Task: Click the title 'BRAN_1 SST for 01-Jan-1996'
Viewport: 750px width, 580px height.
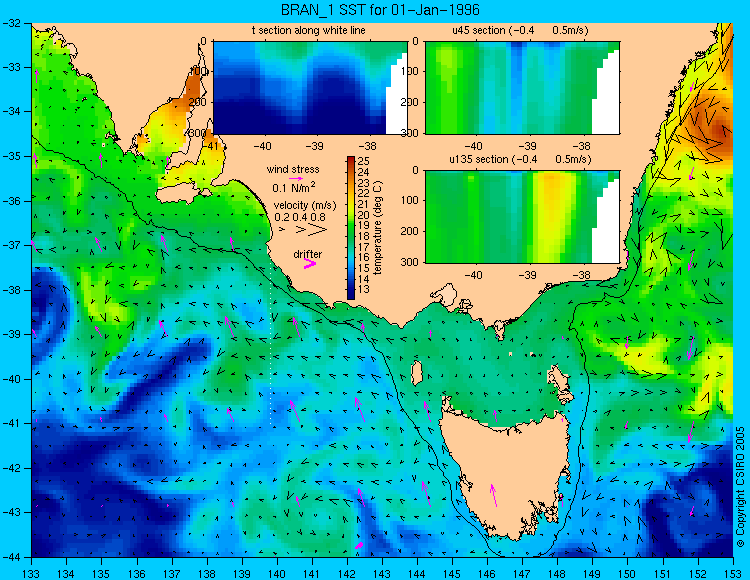Action: pos(380,10)
